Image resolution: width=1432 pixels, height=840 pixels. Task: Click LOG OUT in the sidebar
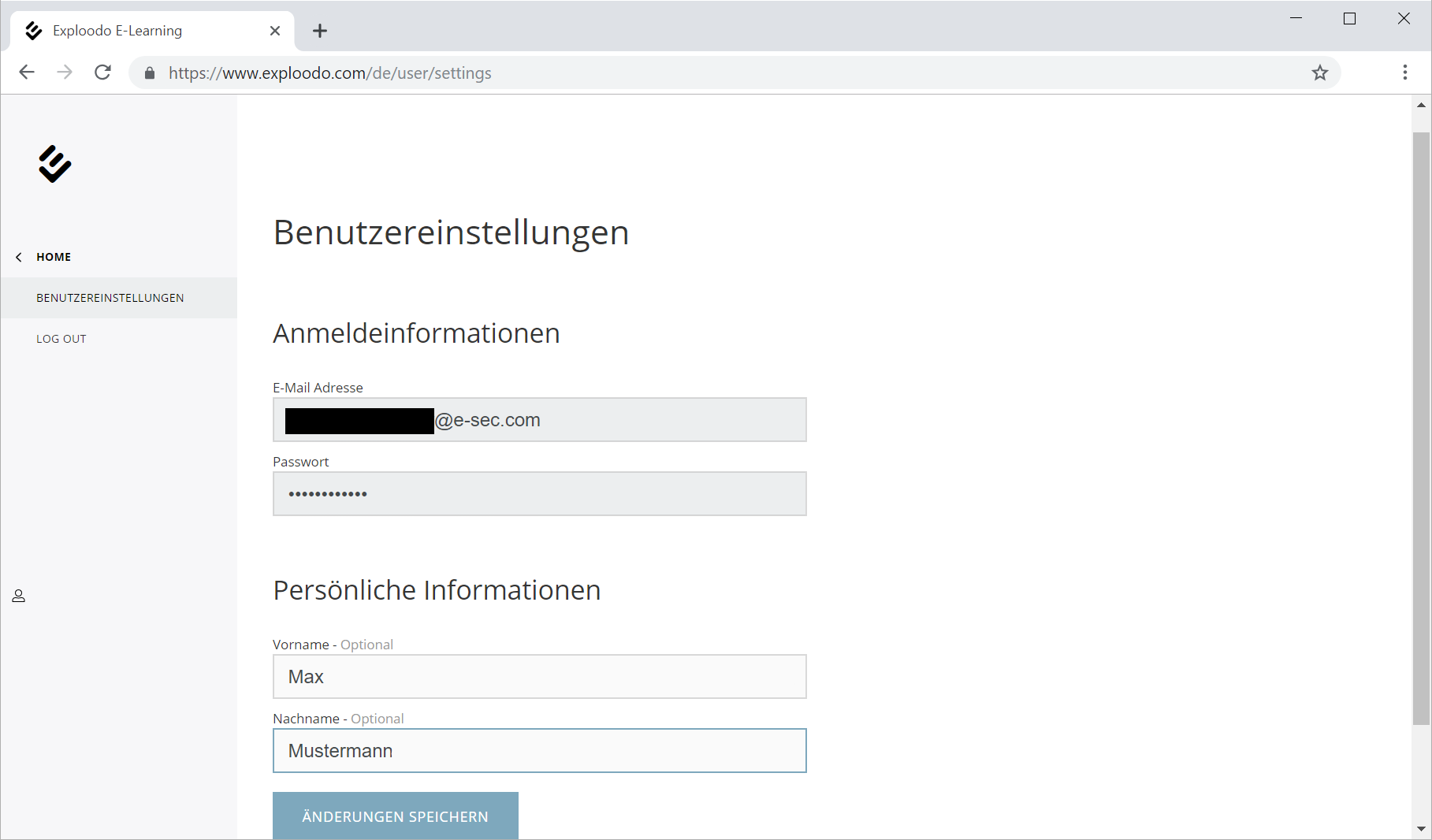[61, 339]
